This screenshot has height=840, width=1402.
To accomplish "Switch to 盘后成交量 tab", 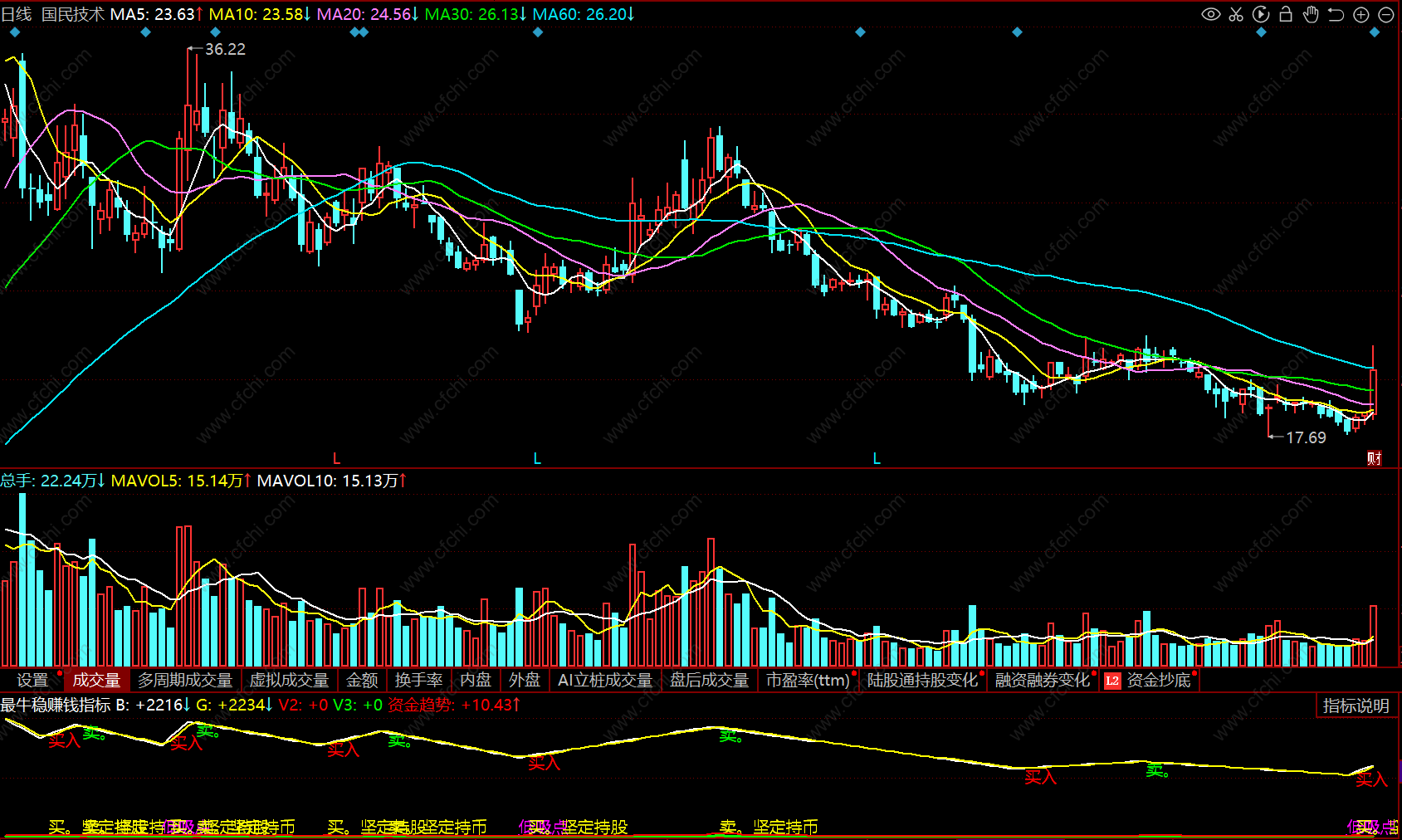I will pos(710,681).
